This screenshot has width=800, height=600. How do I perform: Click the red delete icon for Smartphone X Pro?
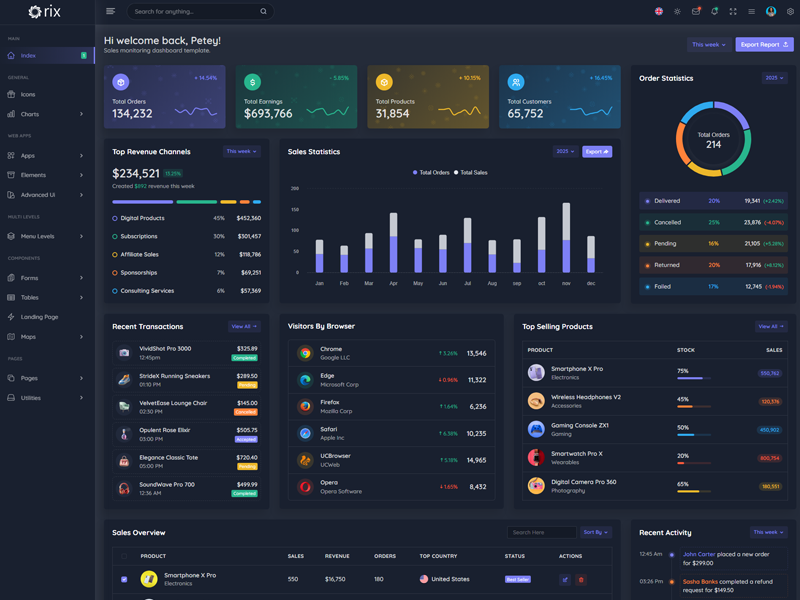pyautogui.click(x=581, y=579)
